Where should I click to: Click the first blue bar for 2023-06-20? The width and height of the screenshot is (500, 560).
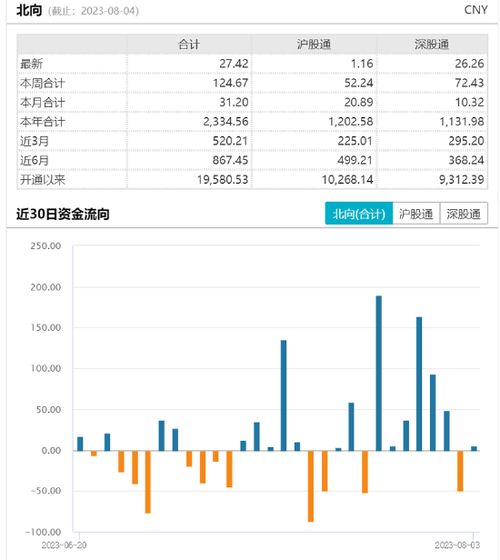click(80, 444)
